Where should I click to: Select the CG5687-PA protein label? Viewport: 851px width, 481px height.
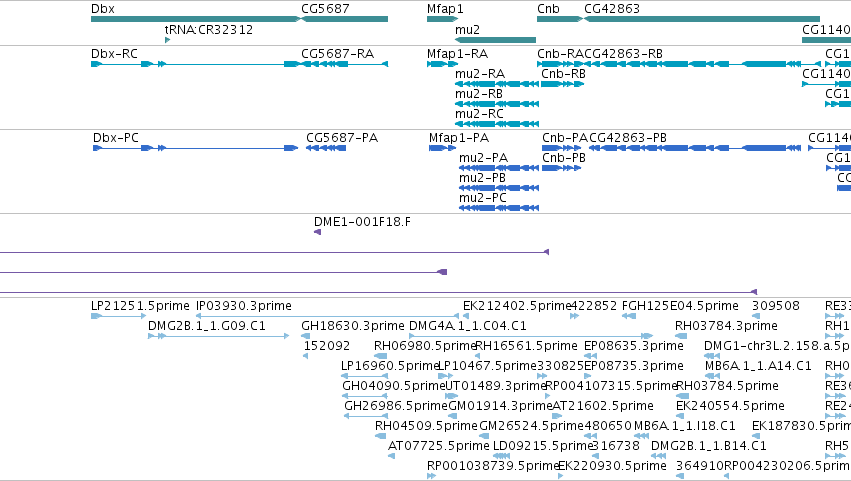(342, 138)
